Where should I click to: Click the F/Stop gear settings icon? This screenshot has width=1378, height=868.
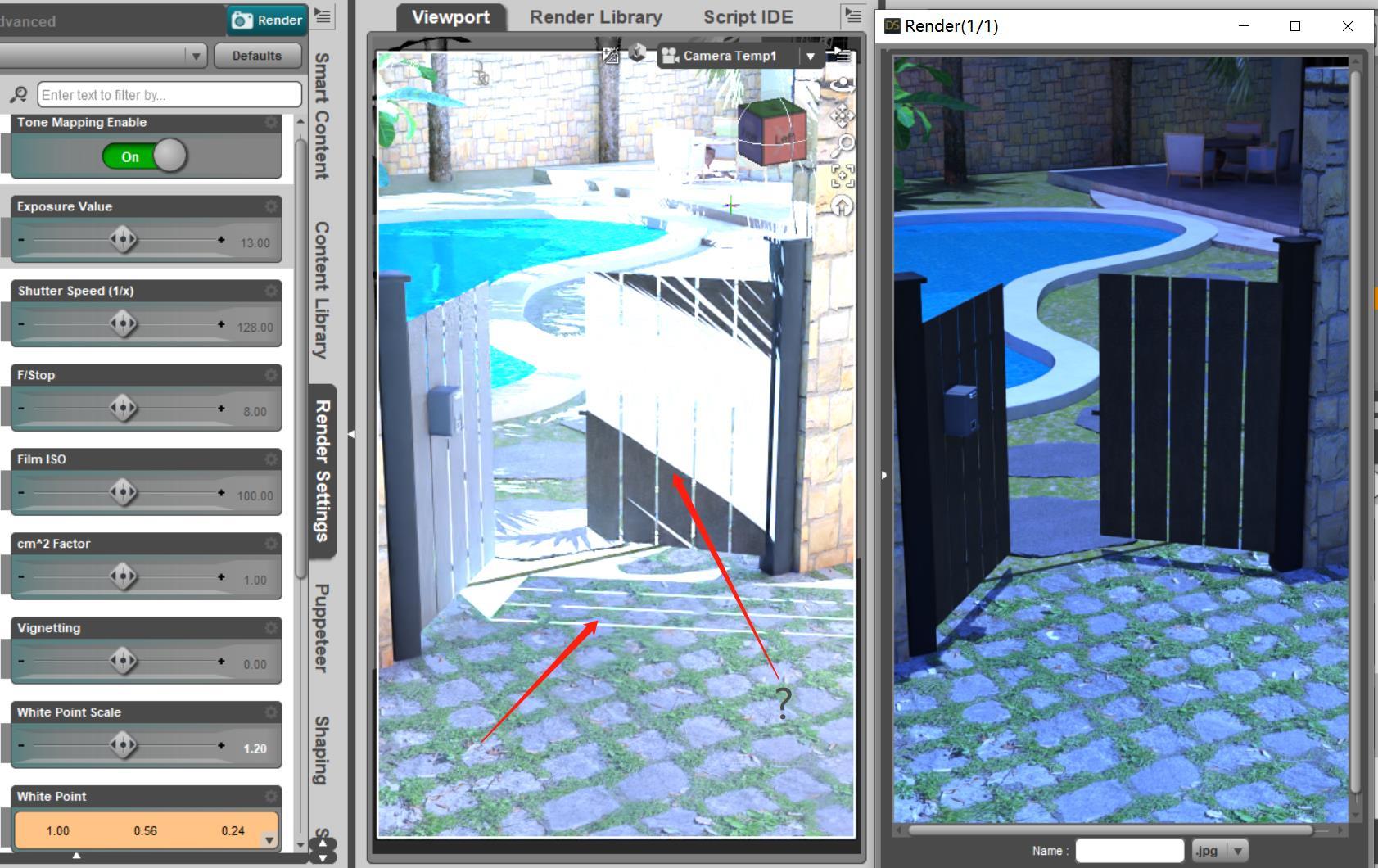(271, 376)
